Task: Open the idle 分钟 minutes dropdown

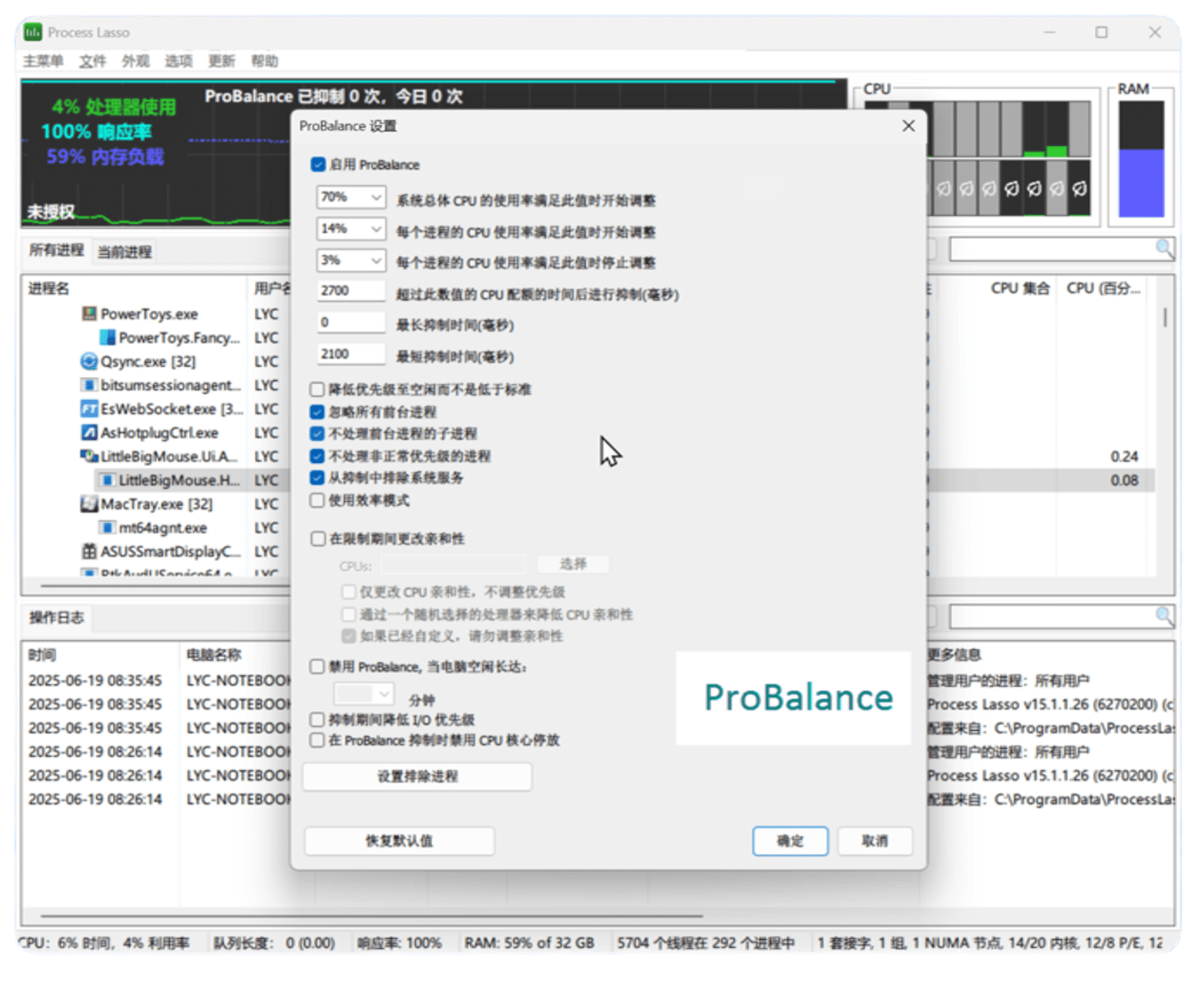Action: pos(364,694)
